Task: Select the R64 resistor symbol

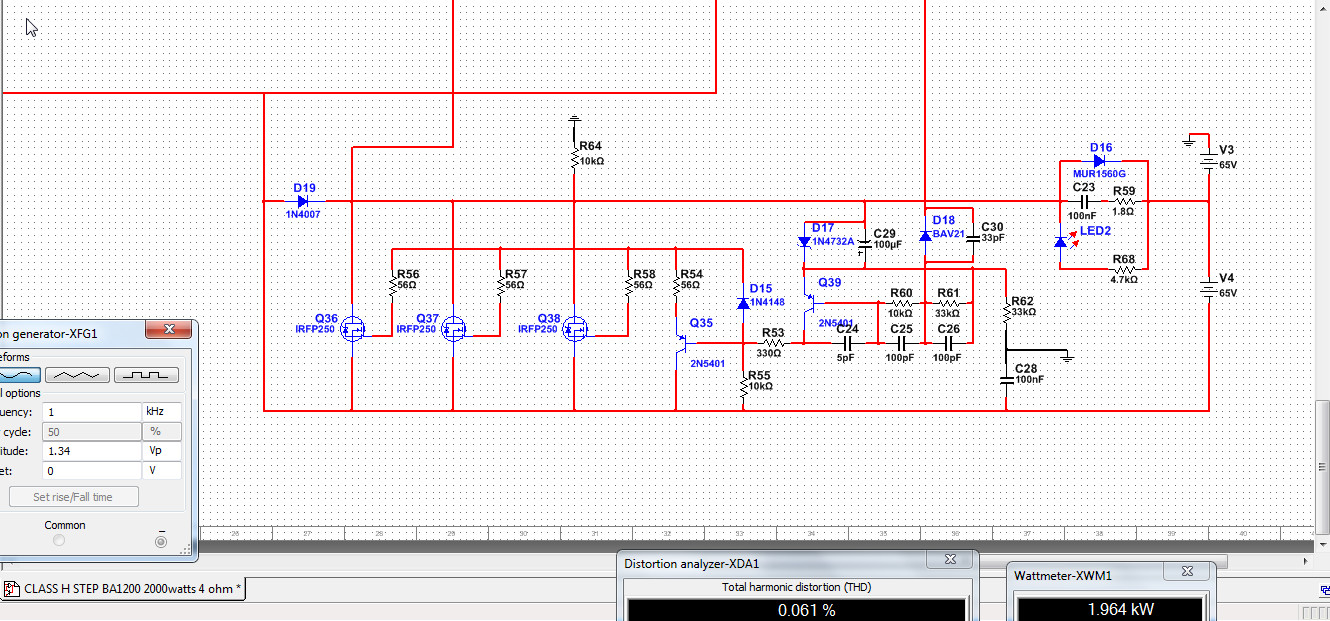Action: 575,159
